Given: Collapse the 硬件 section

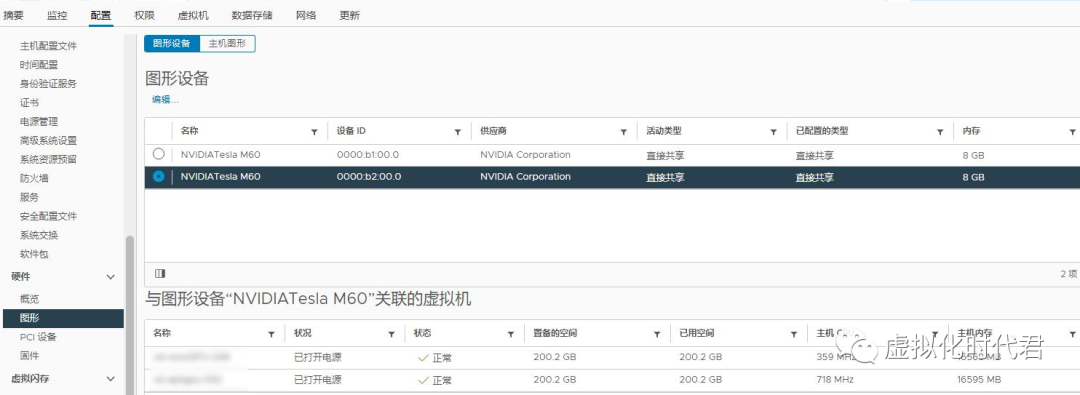Looking at the screenshot, I should 110,277.
